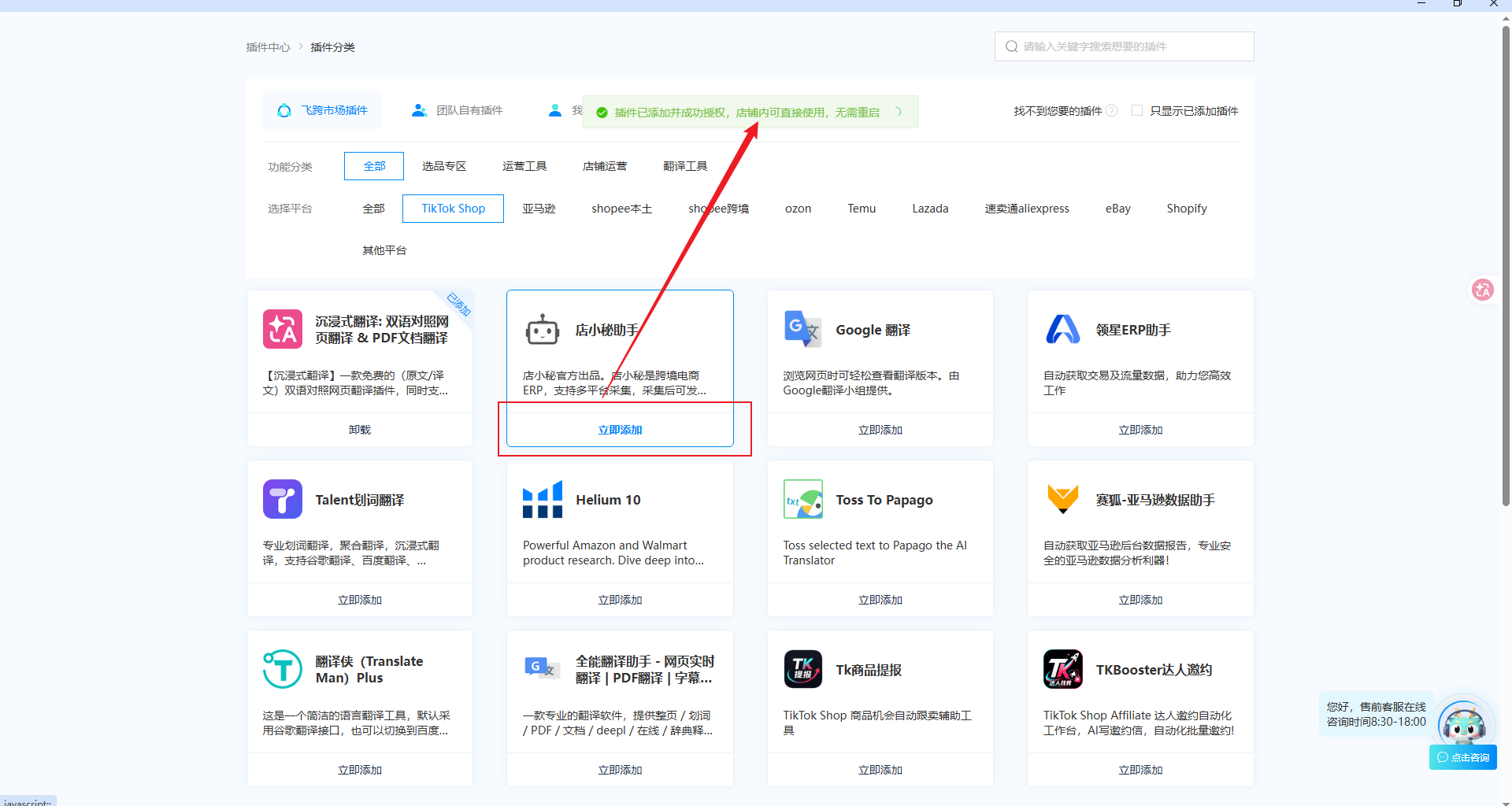Click 立即添加 for Helium 10

[620, 600]
